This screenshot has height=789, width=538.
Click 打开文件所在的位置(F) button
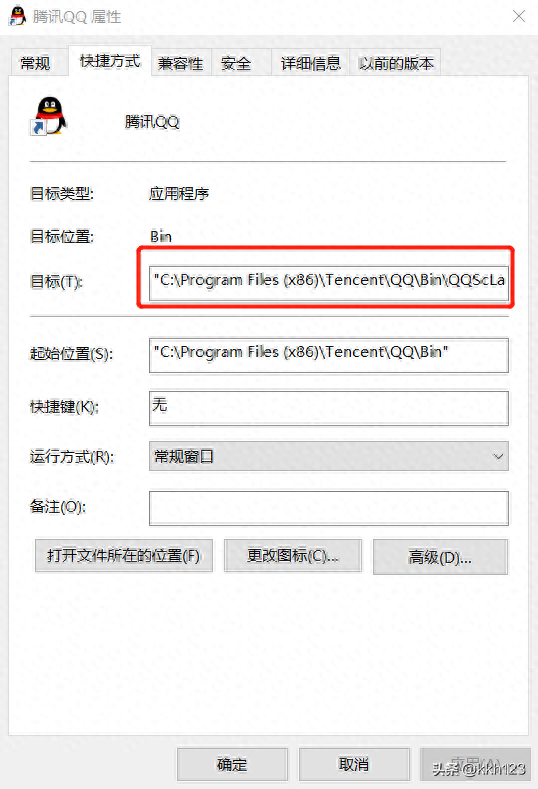(124, 556)
